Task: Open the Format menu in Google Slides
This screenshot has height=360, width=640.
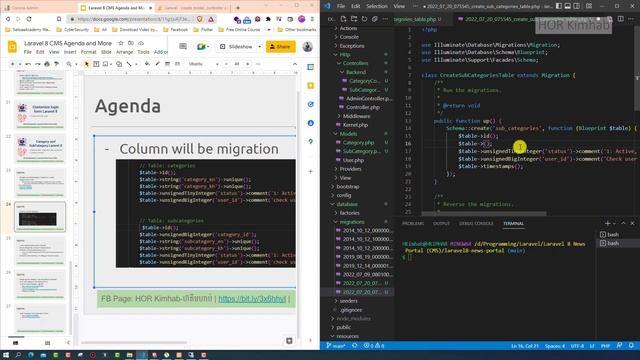Action: coord(88,52)
